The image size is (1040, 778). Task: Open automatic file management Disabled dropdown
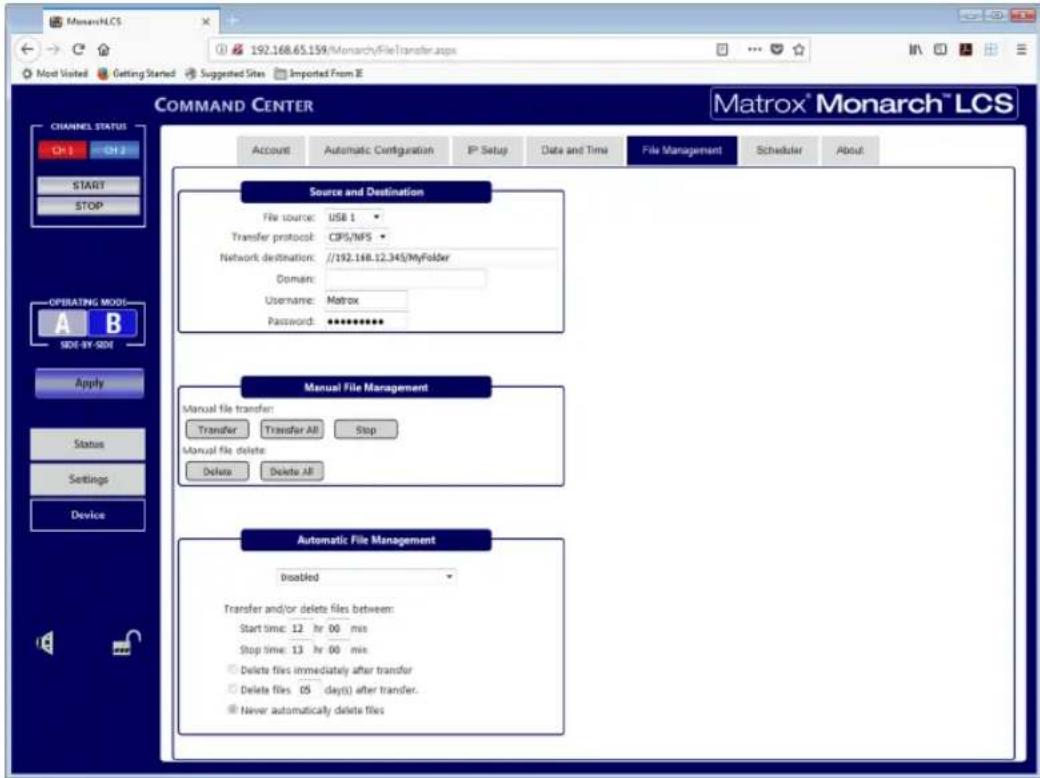click(x=366, y=577)
